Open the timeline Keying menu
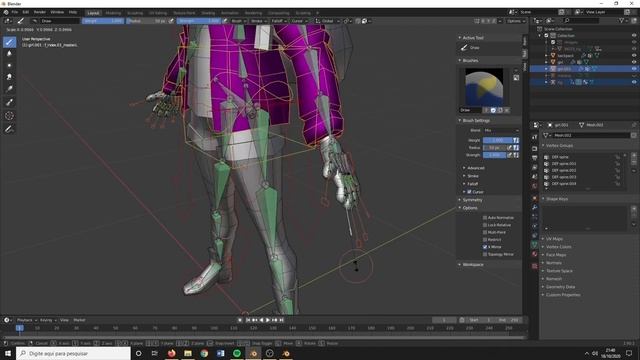 [x=48, y=320]
